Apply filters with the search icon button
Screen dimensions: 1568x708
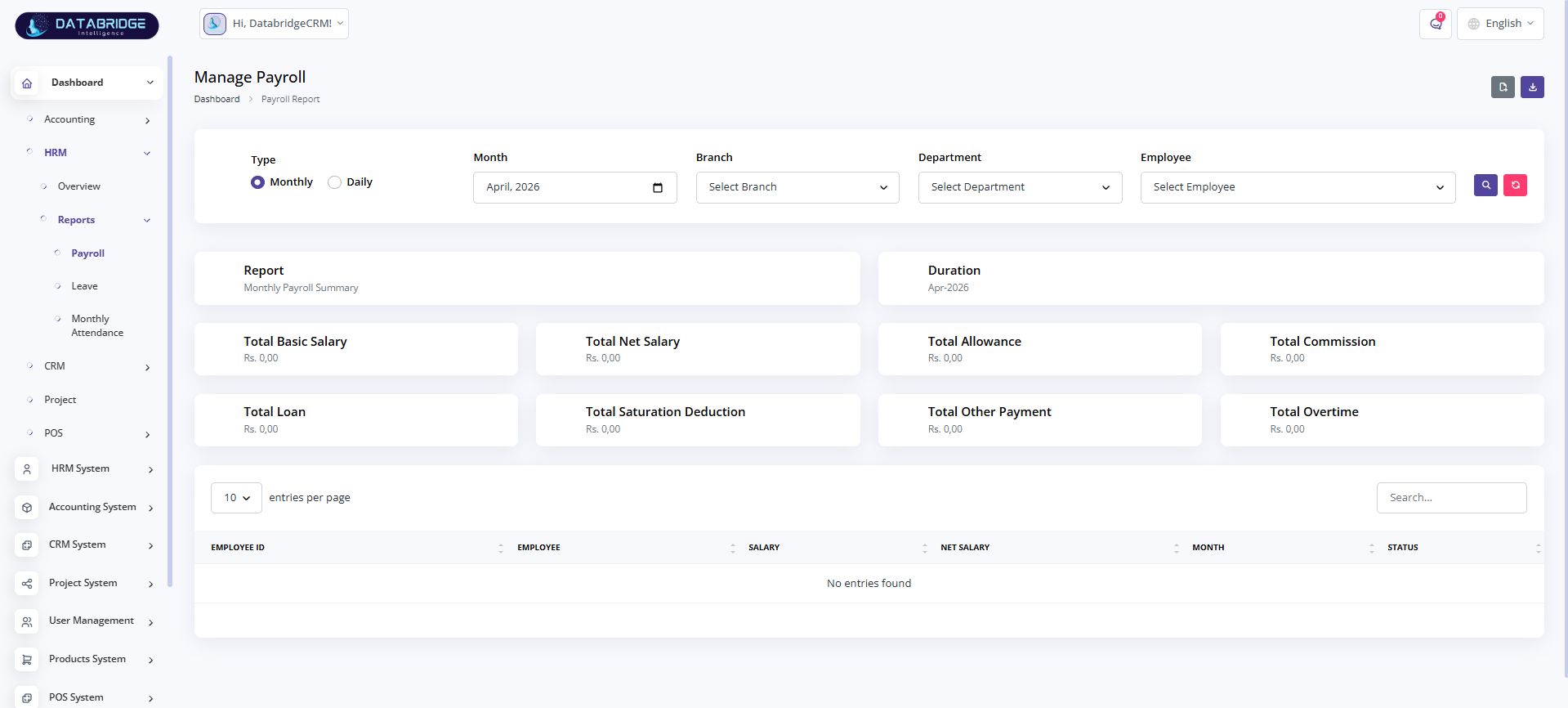tap(1485, 186)
